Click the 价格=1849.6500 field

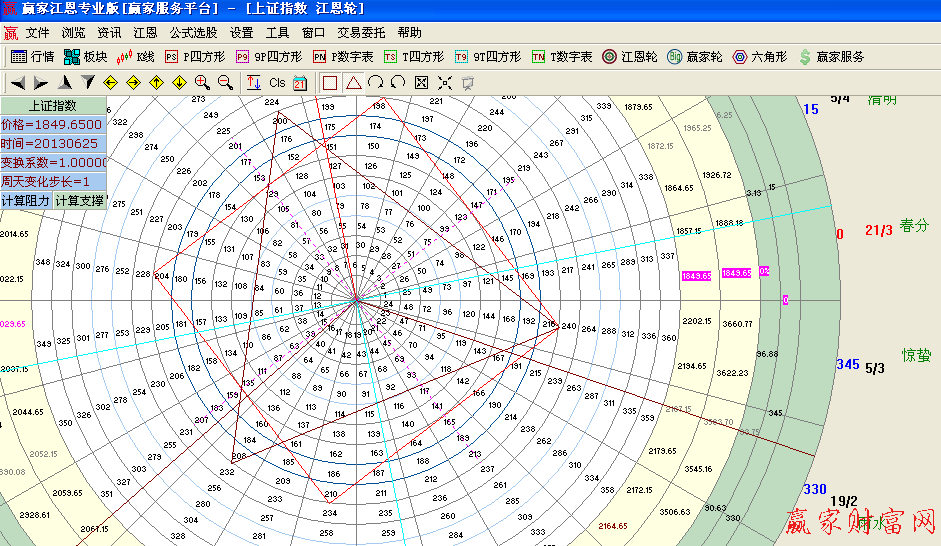[53, 125]
